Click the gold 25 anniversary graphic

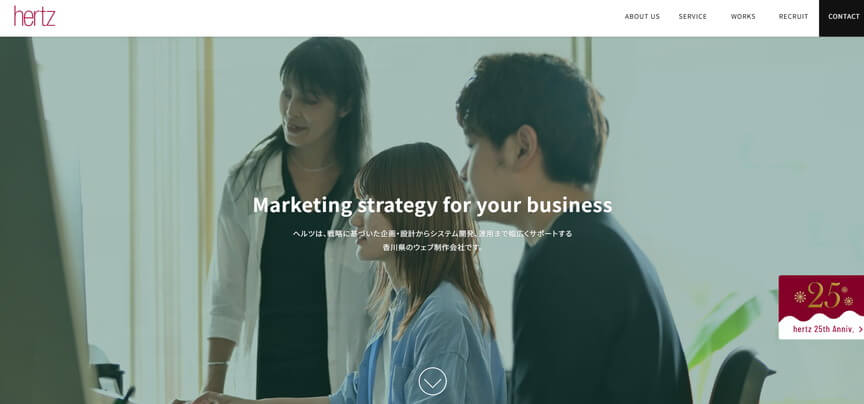coord(824,296)
